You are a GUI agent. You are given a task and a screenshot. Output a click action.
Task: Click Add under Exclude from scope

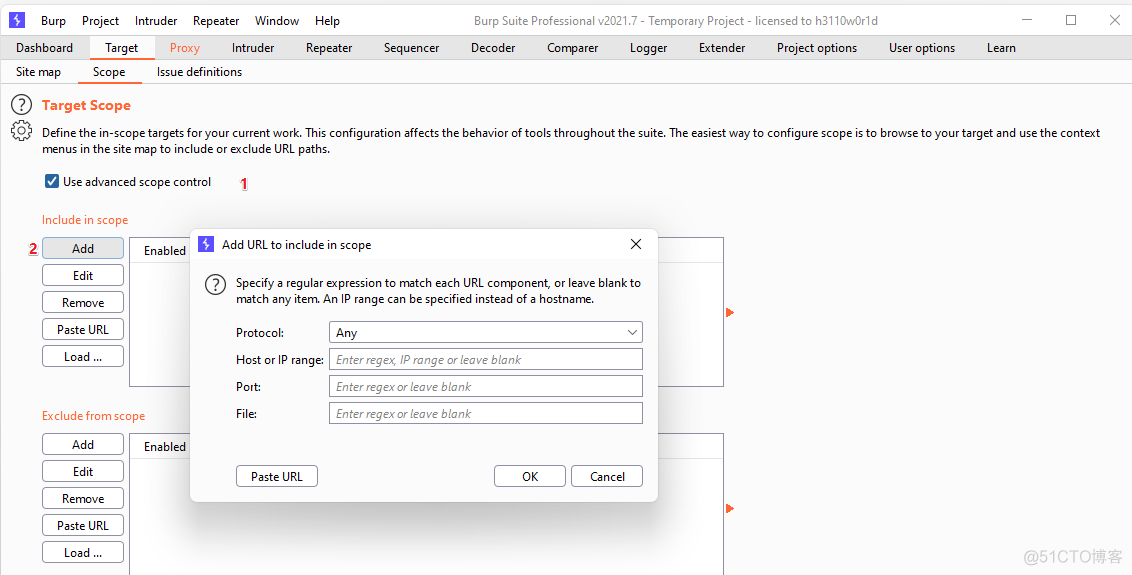[x=83, y=444]
